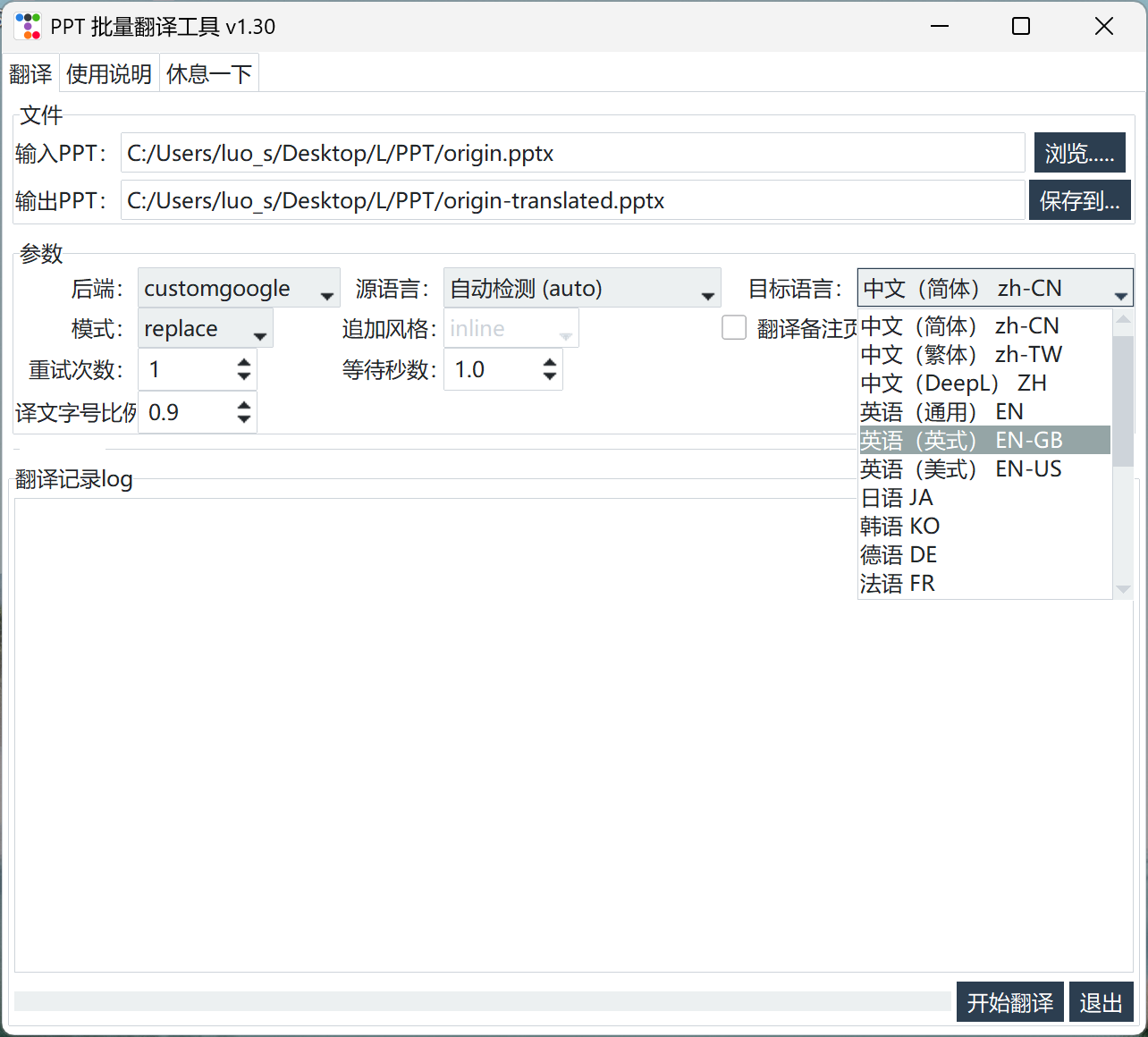Image resolution: width=1148 pixels, height=1037 pixels.
Task: Expand the 源语言 auto-detect dropdown
Action: click(x=581, y=289)
